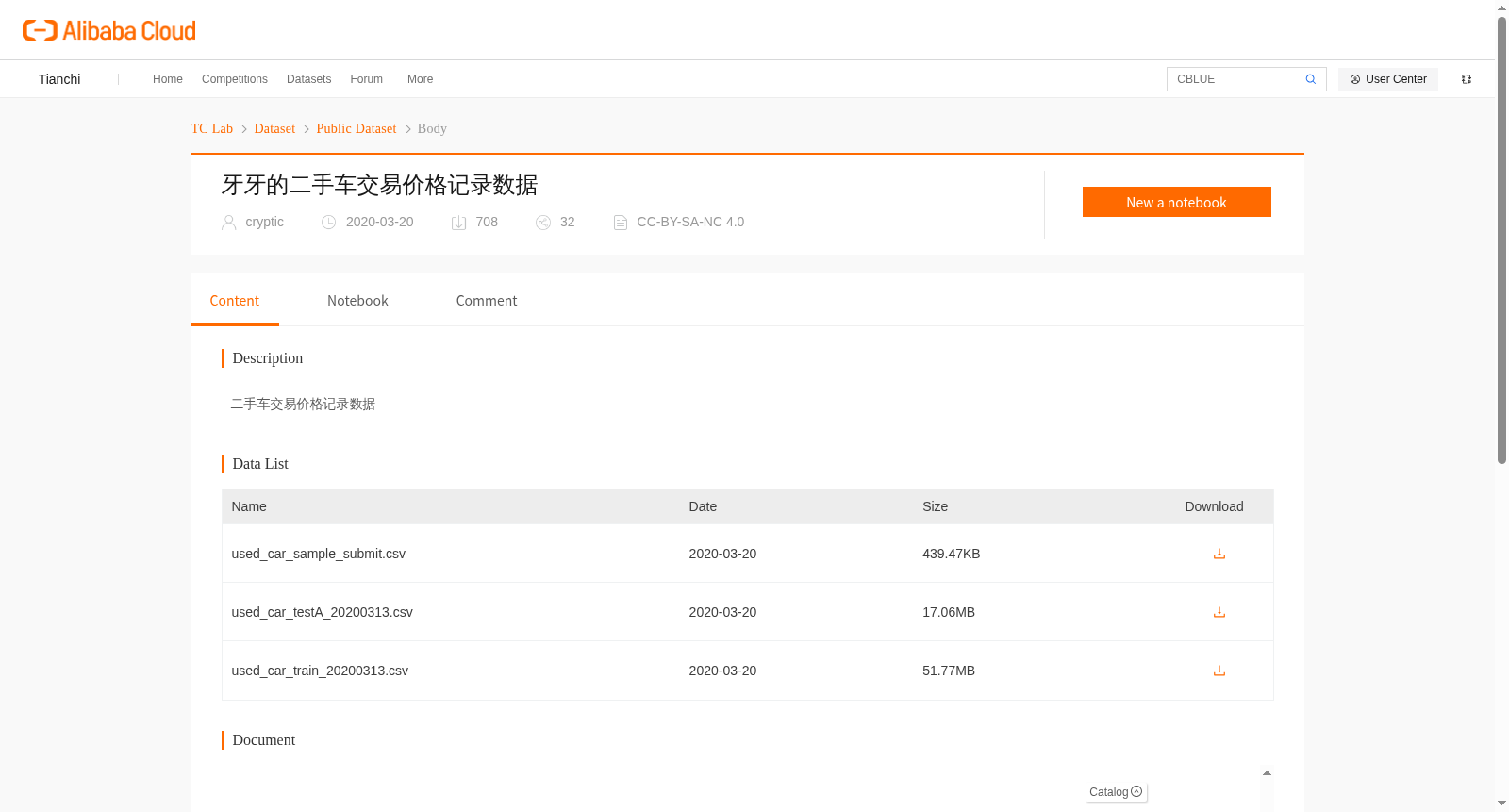The height and width of the screenshot is (812, 1509).
Task: Click the dataset title 牙牙的二手车交易价格记录数据
Action: click(379, 185)
